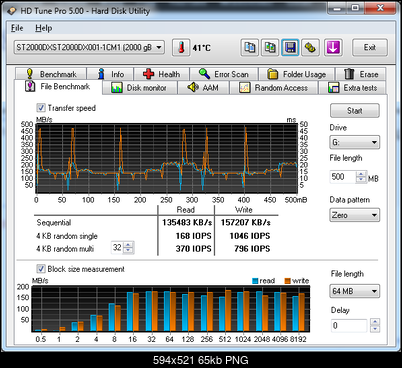Decrease the 4 KB random multi count

pyautogui.click(x=128, y=251)
